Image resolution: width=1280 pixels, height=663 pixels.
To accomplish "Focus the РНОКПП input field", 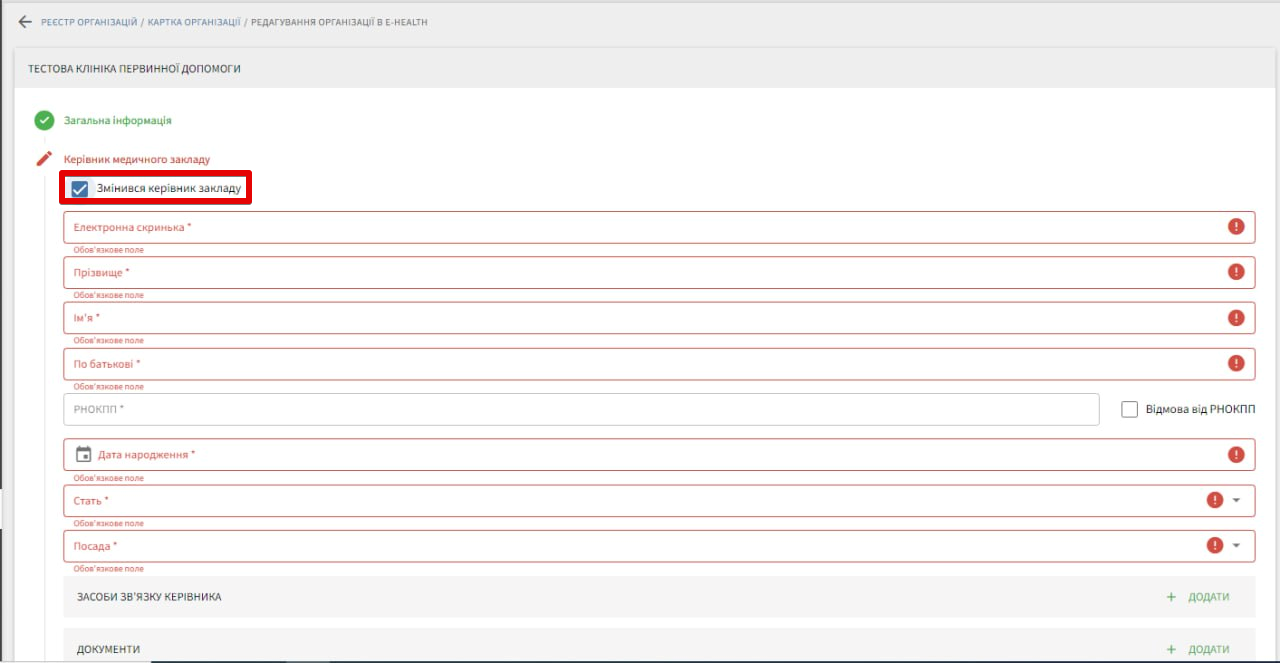I will tap(580, 409).
